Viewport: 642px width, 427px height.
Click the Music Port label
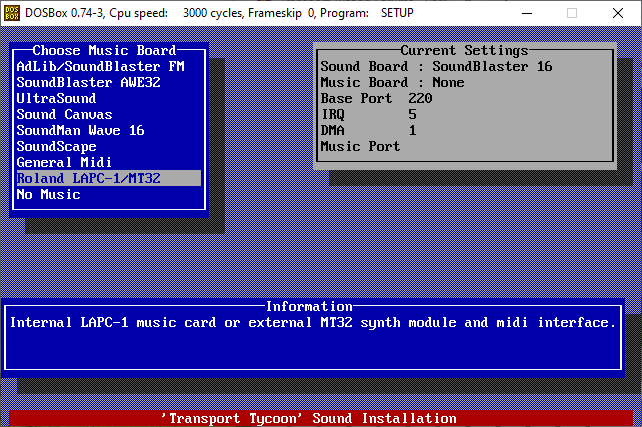point(360,146)
